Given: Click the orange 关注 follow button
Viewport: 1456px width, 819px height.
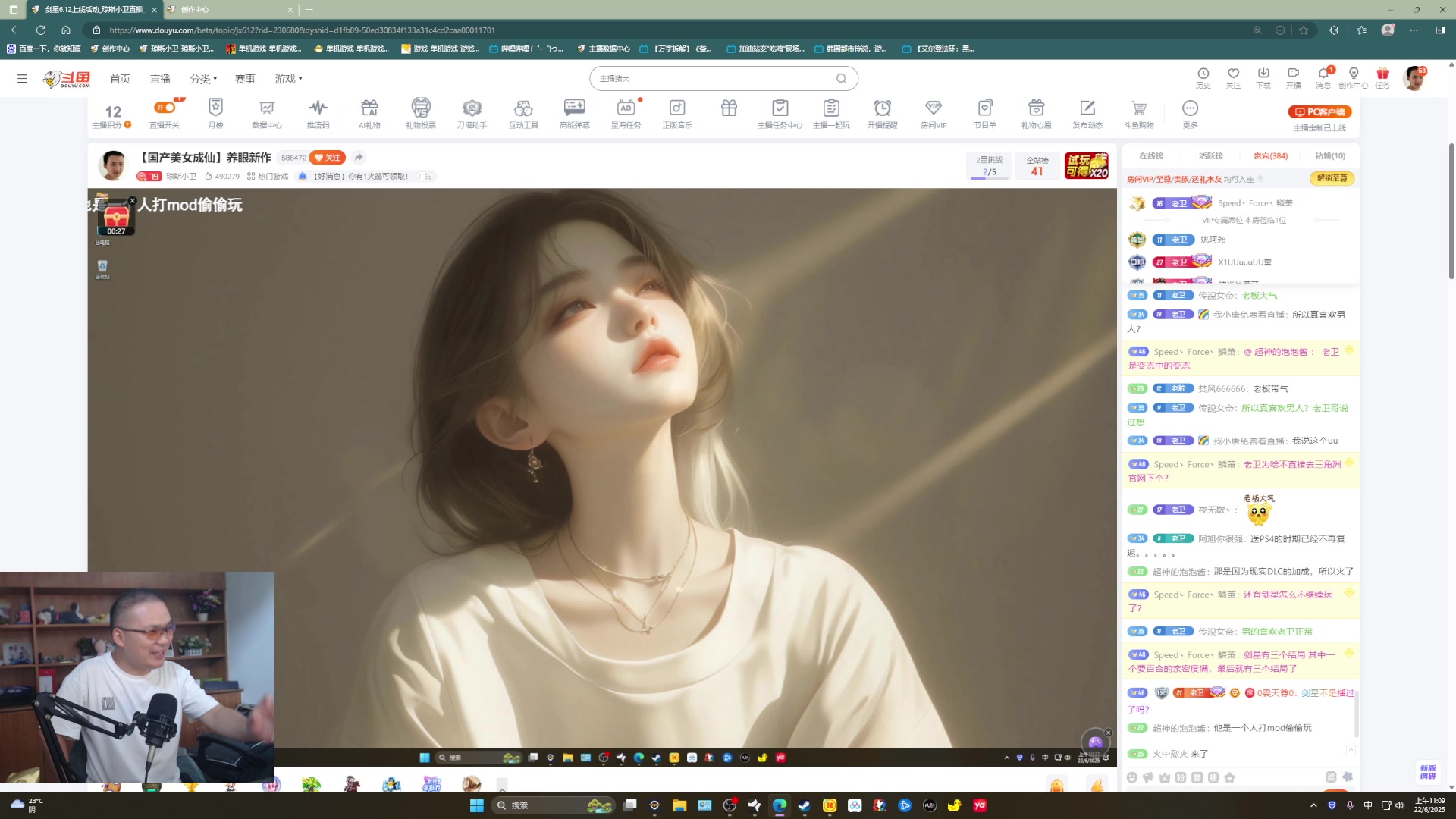Looking at the screenshot, I should (x=328, y=158).
